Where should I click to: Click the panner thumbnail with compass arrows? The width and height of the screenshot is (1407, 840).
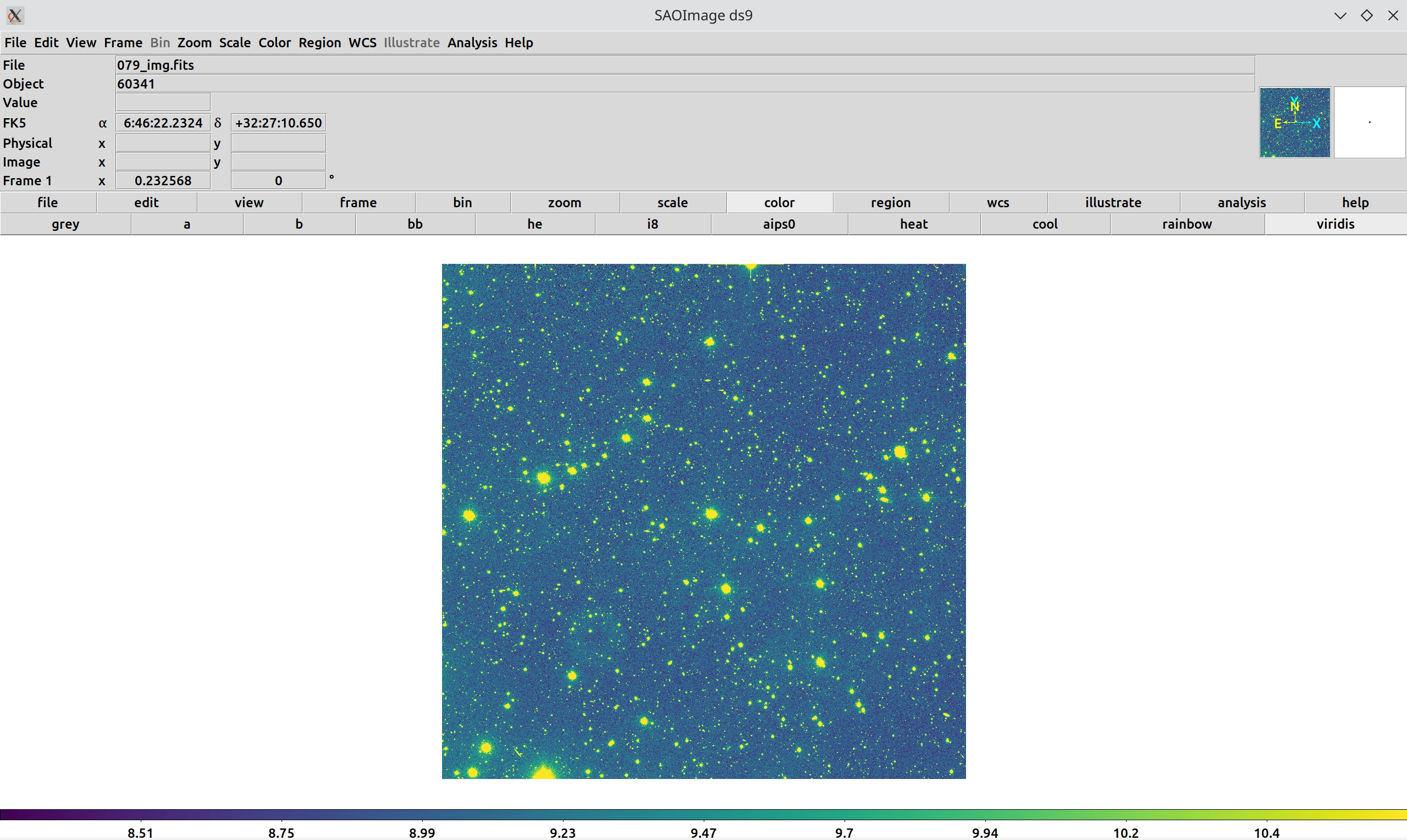point(1294,122)
